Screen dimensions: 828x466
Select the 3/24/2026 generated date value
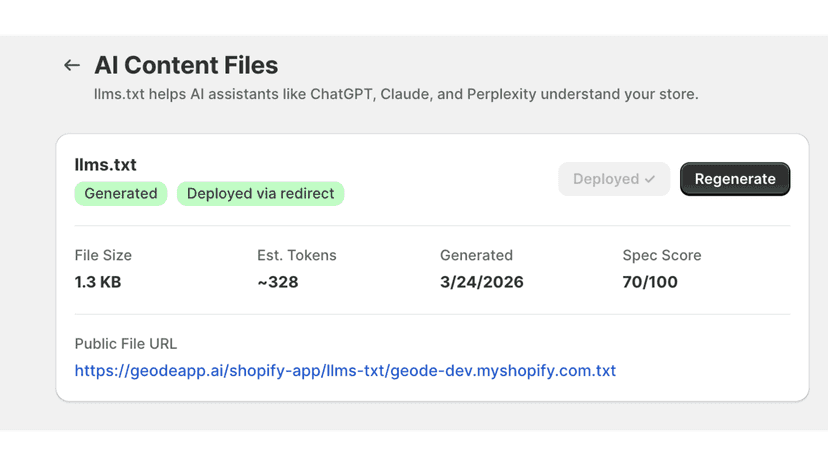click(x=482, y=282)
